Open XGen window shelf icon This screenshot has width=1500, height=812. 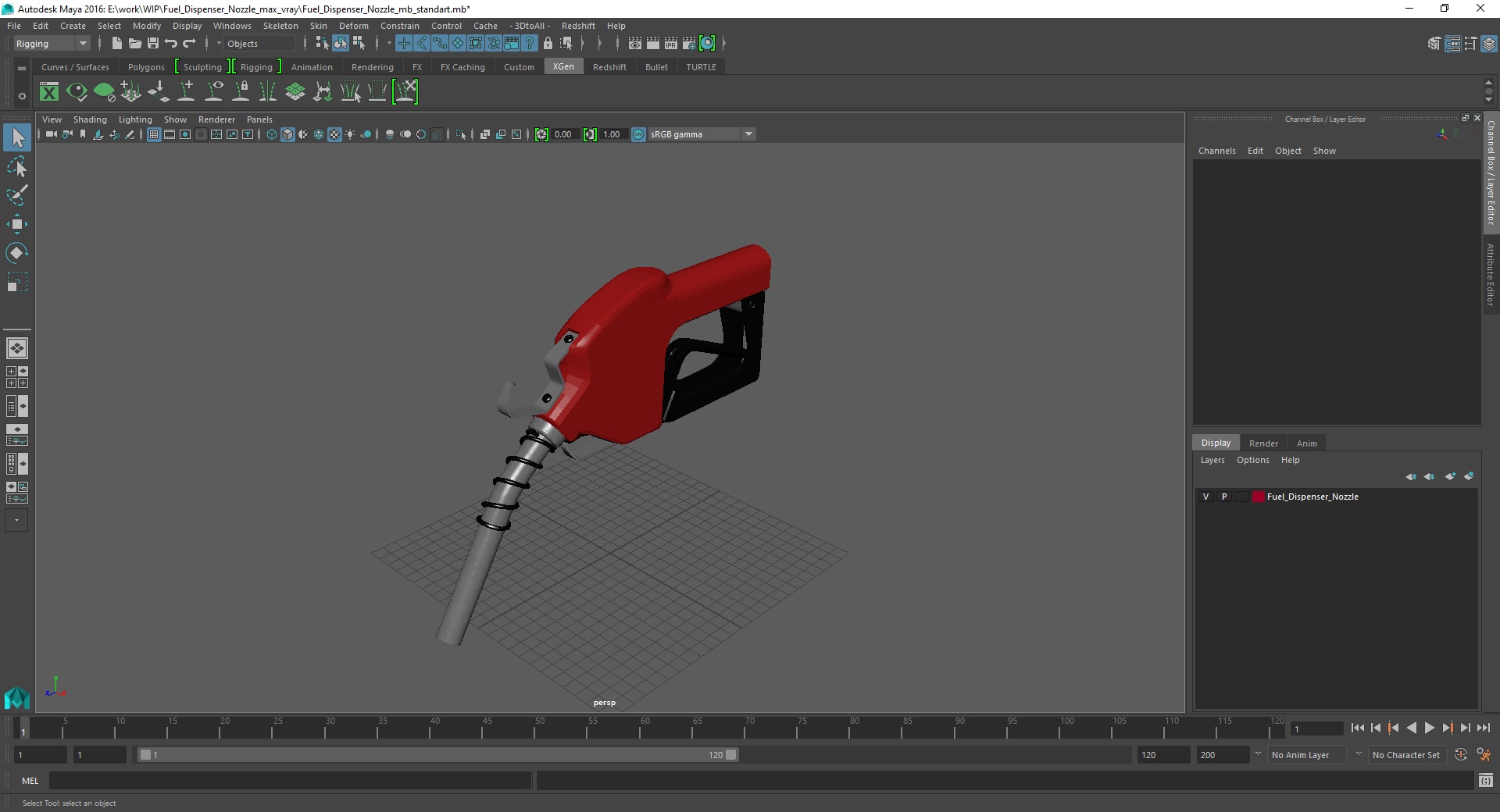click(x=48, y=92)
